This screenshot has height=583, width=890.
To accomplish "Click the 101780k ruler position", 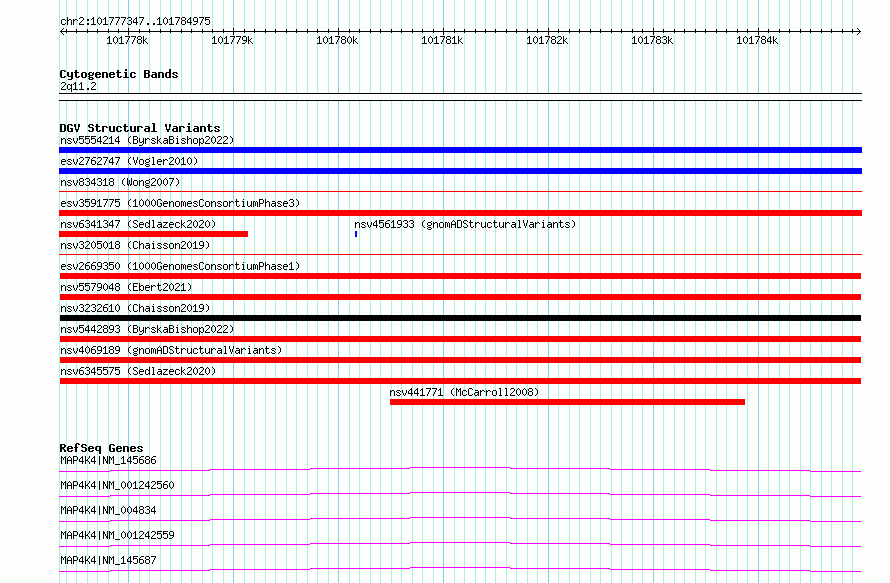I will 337,40.
